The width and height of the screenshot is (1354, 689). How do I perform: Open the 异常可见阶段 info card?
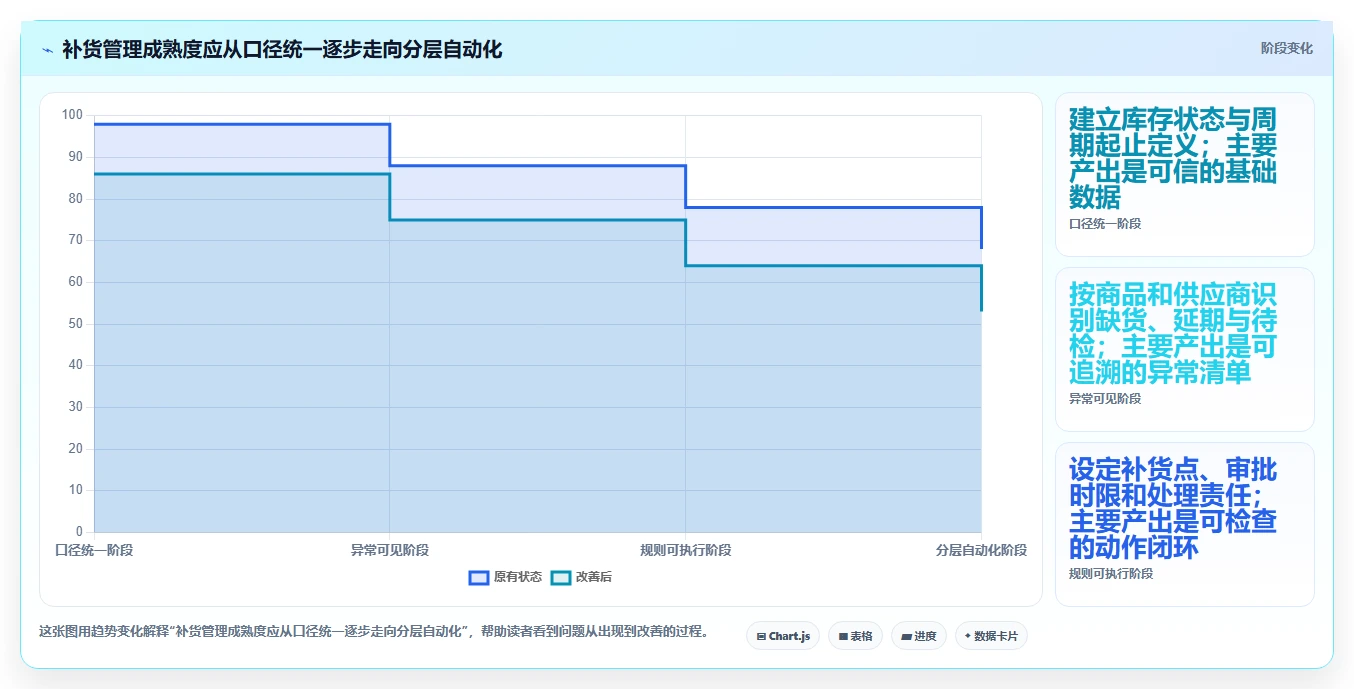1184,349
